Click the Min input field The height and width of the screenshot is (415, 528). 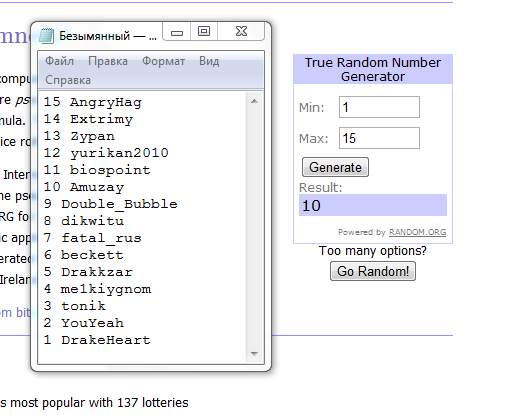(379, 107)
